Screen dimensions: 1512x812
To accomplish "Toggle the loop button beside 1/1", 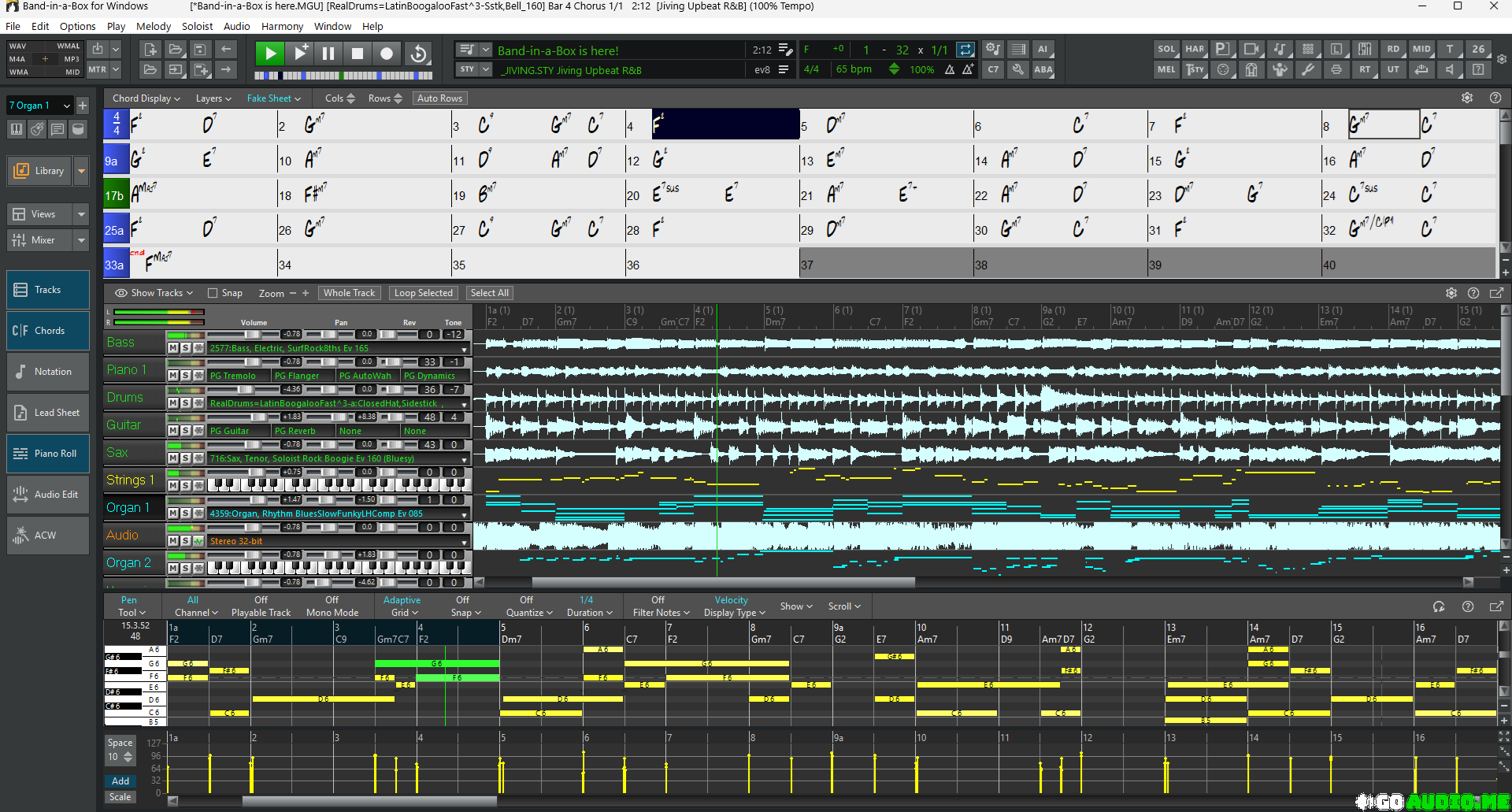I will [x=965, y=50].
